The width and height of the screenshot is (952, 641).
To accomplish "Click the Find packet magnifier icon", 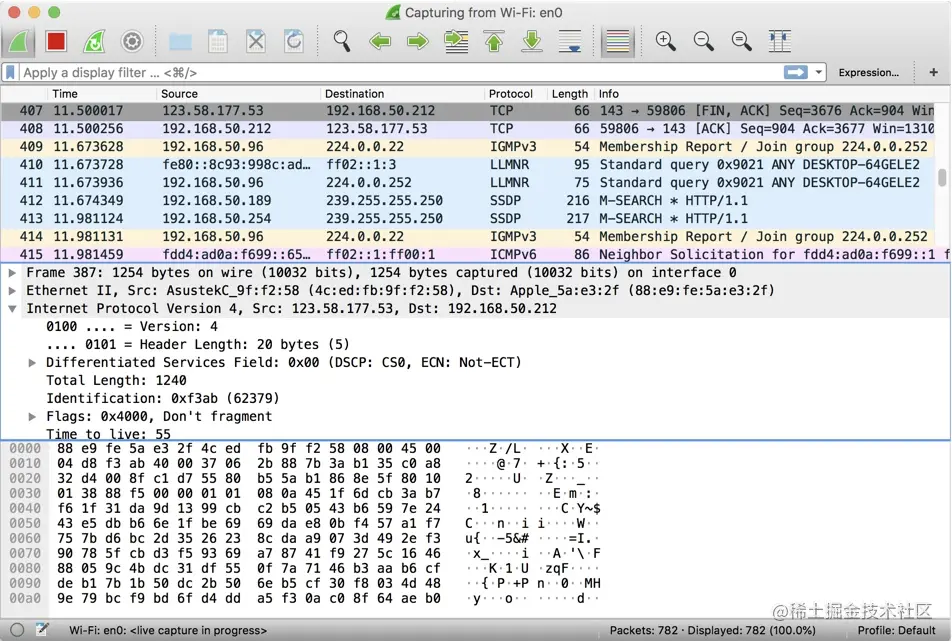I will 342,41.
